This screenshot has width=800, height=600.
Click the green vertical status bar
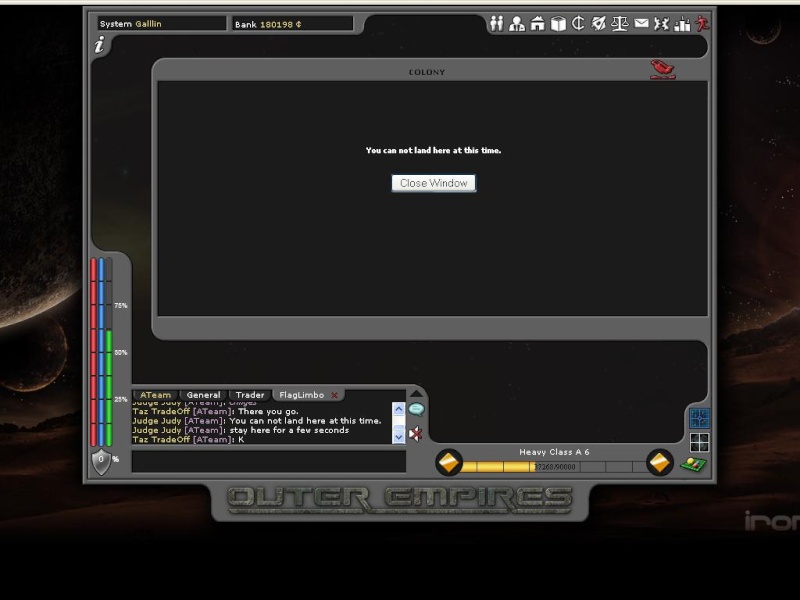109,388
